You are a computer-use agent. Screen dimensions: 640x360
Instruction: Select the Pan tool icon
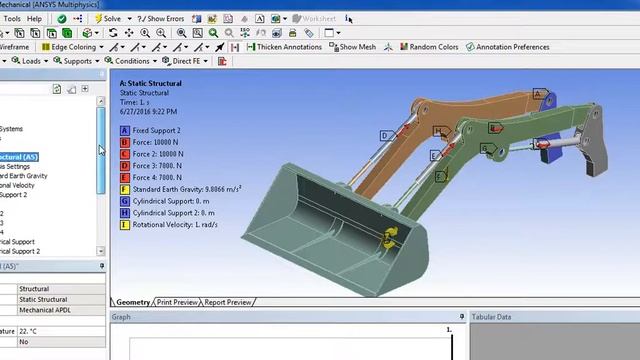tap(129, 33)
